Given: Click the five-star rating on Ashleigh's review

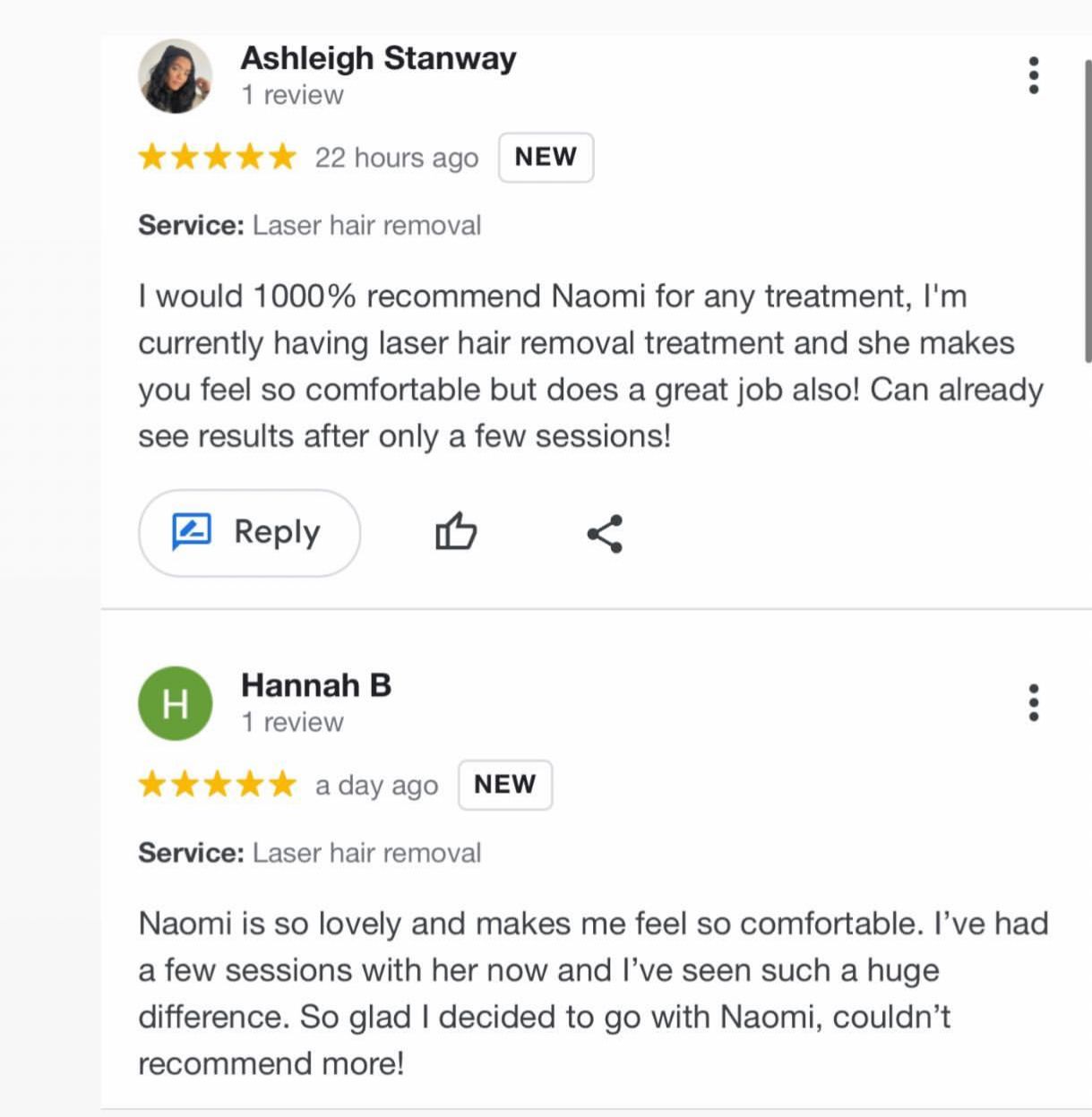Looking at the screenshot, I should point(217,158).
